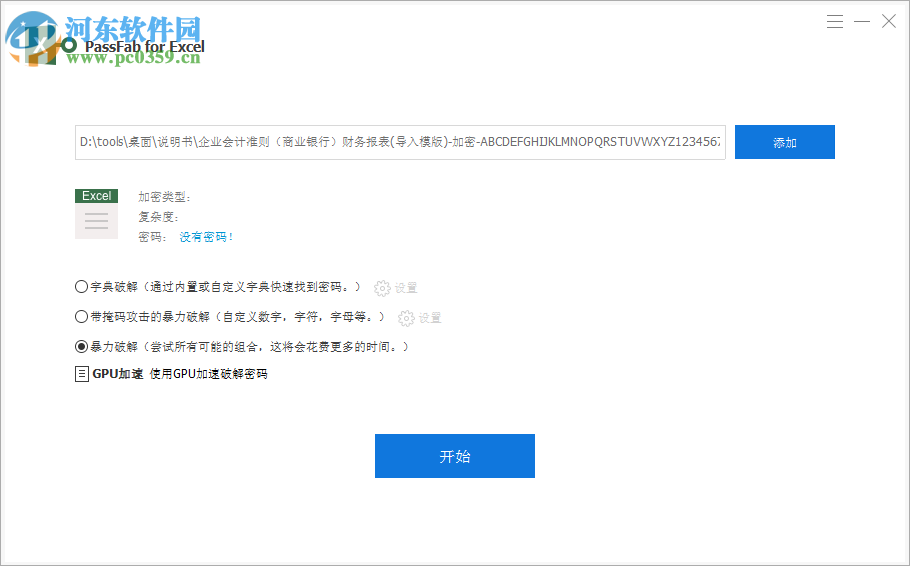
Task: Open dictionary attack settings gear
Action: 382,287
